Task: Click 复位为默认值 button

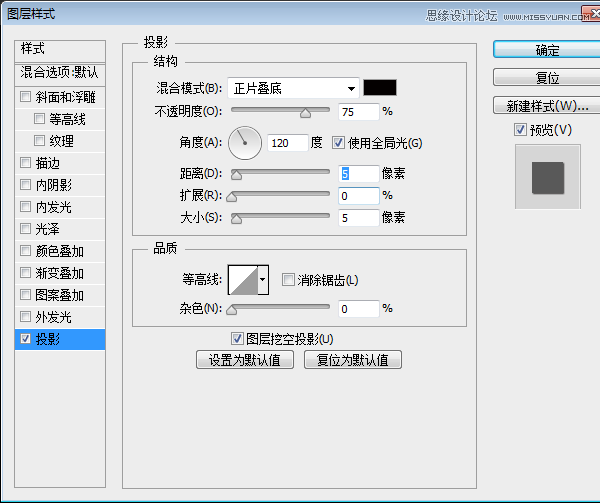Action: [x=353, y=360]
